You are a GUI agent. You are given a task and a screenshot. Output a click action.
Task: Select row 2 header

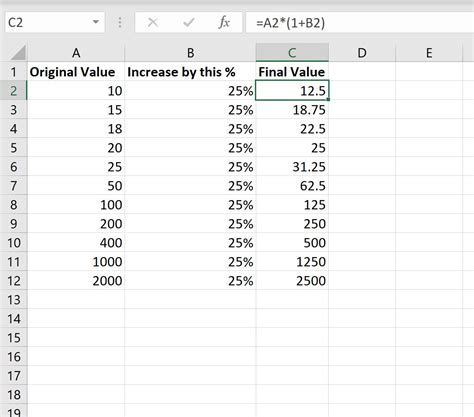pos(14,91)
